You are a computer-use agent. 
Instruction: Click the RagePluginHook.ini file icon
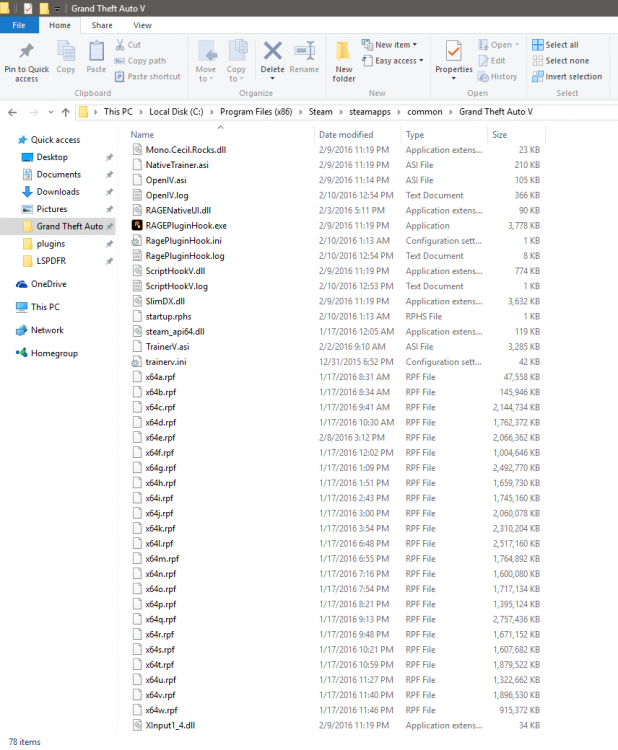(137, 241)
